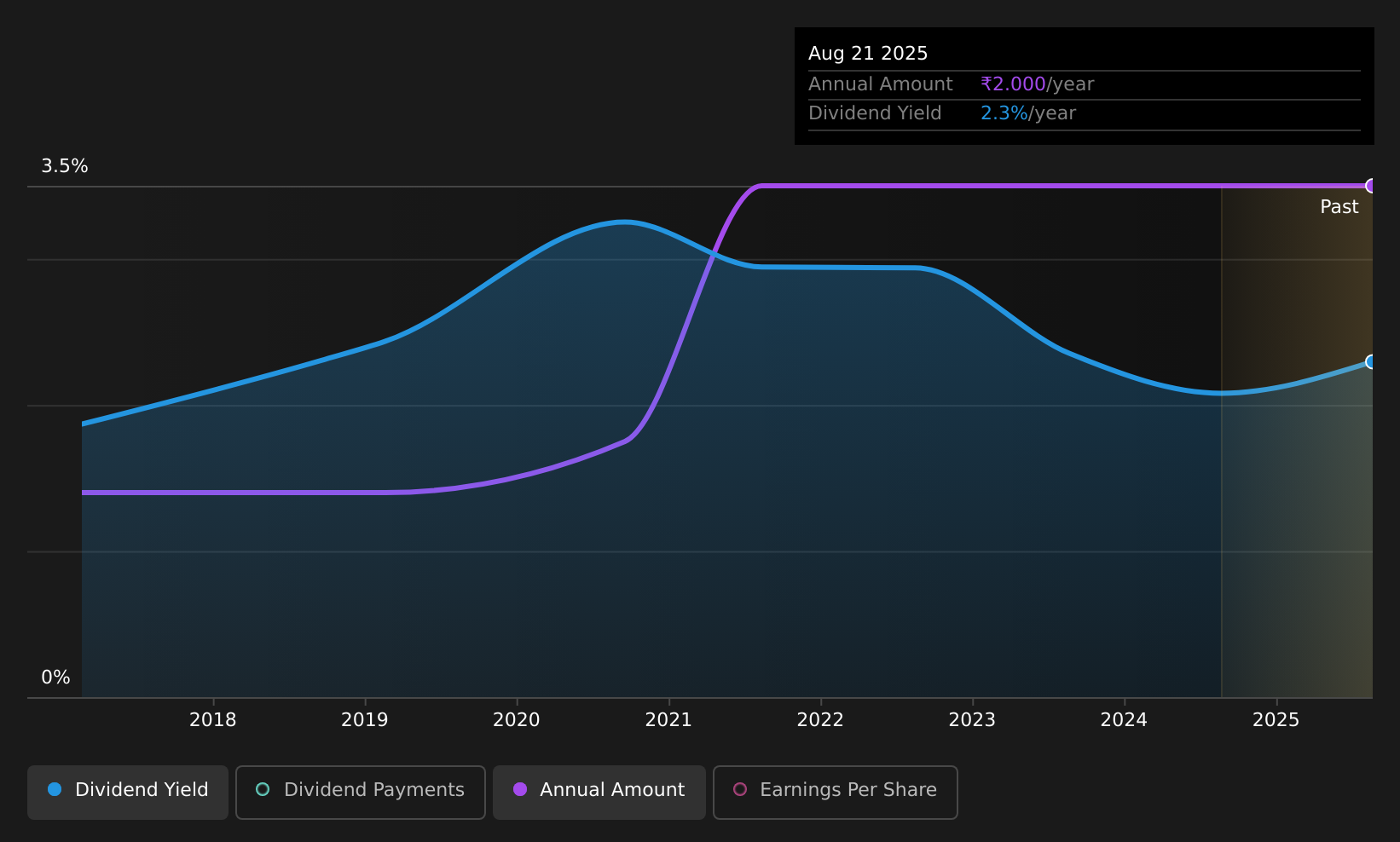Viewport: 1400px width, 842px height.
Task: Click the Aug 21 2025 tooltip date
Action: tap(868, 54)
